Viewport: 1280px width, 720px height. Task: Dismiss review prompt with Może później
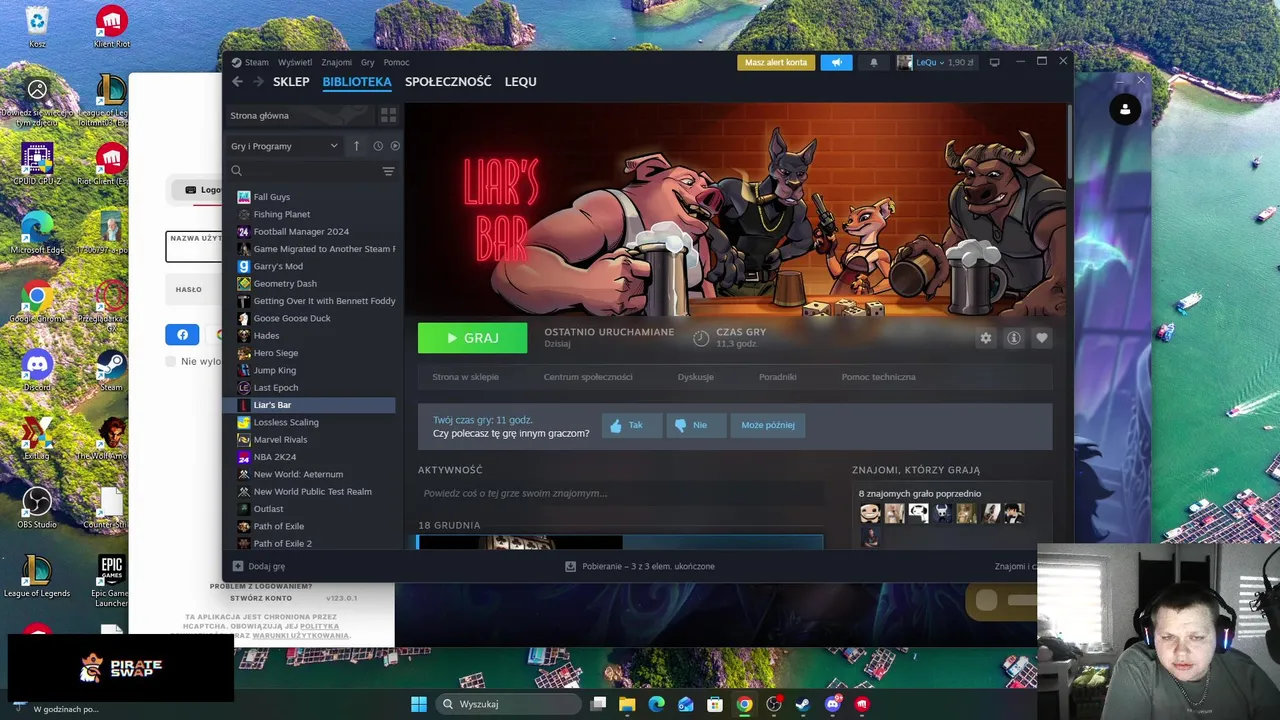pos(768,425)
